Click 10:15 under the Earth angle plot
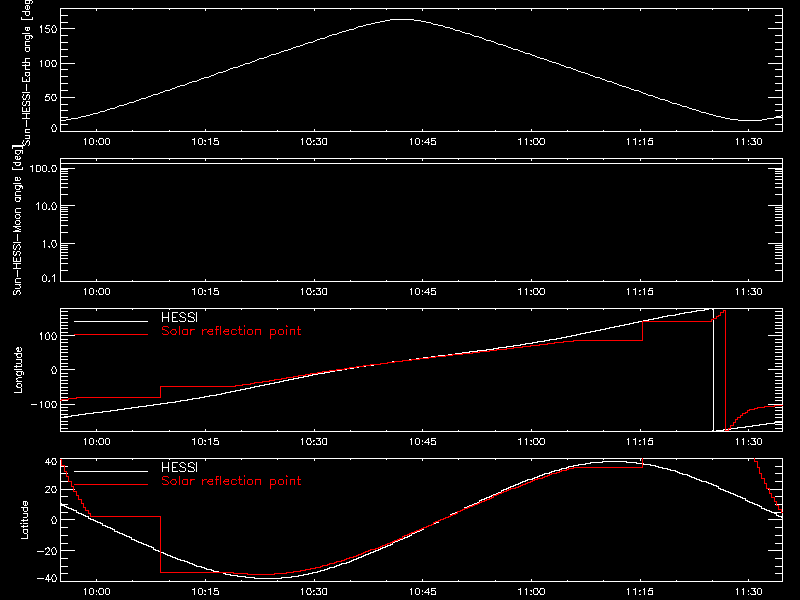Image resolution: width=800 pixels, height=600 pixels. tap(205, 142)
